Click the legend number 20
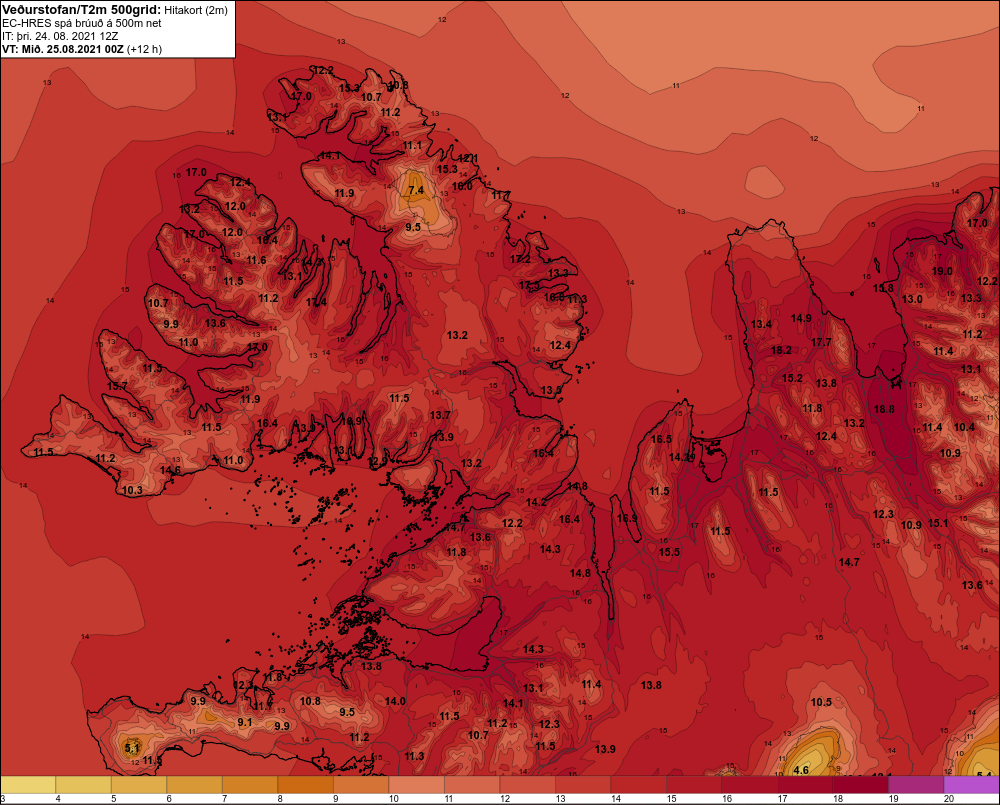The width and height of the screenshot is (1000, 805). [949, 799]
